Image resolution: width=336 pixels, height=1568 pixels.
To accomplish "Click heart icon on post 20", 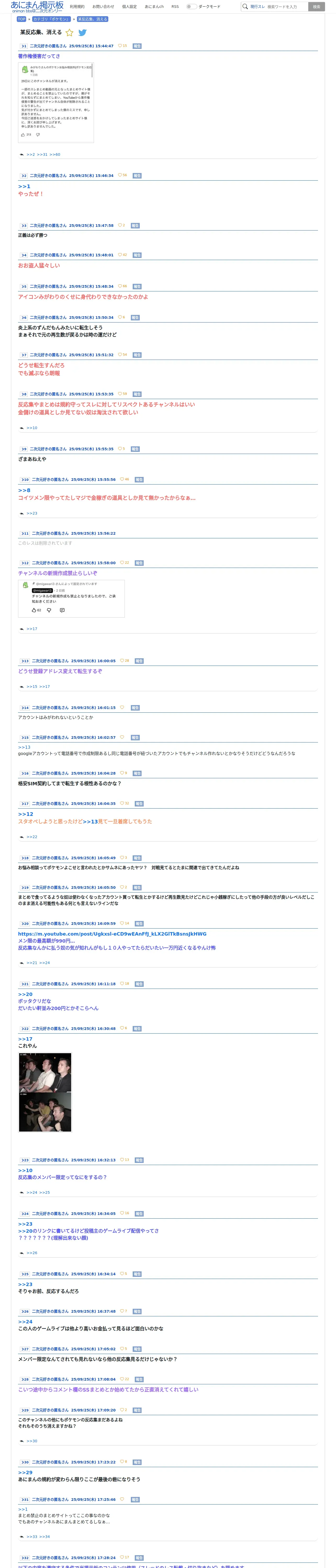I will coord(122,923).
